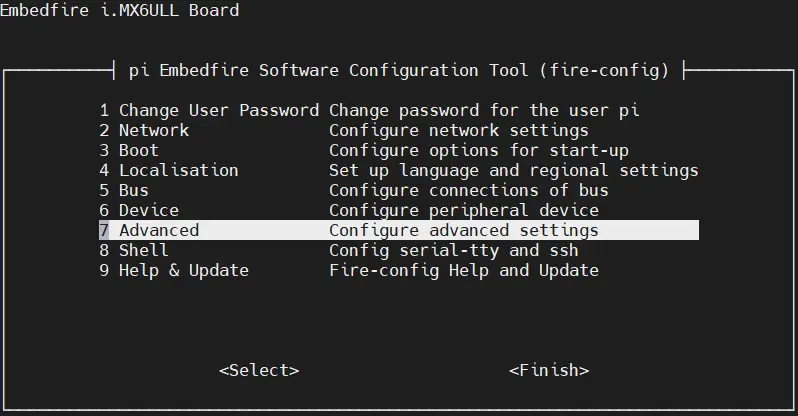The width and height of the screenshot is (798, 416).
Task: Choose the Device menu entry
Action: coord(149,210)
